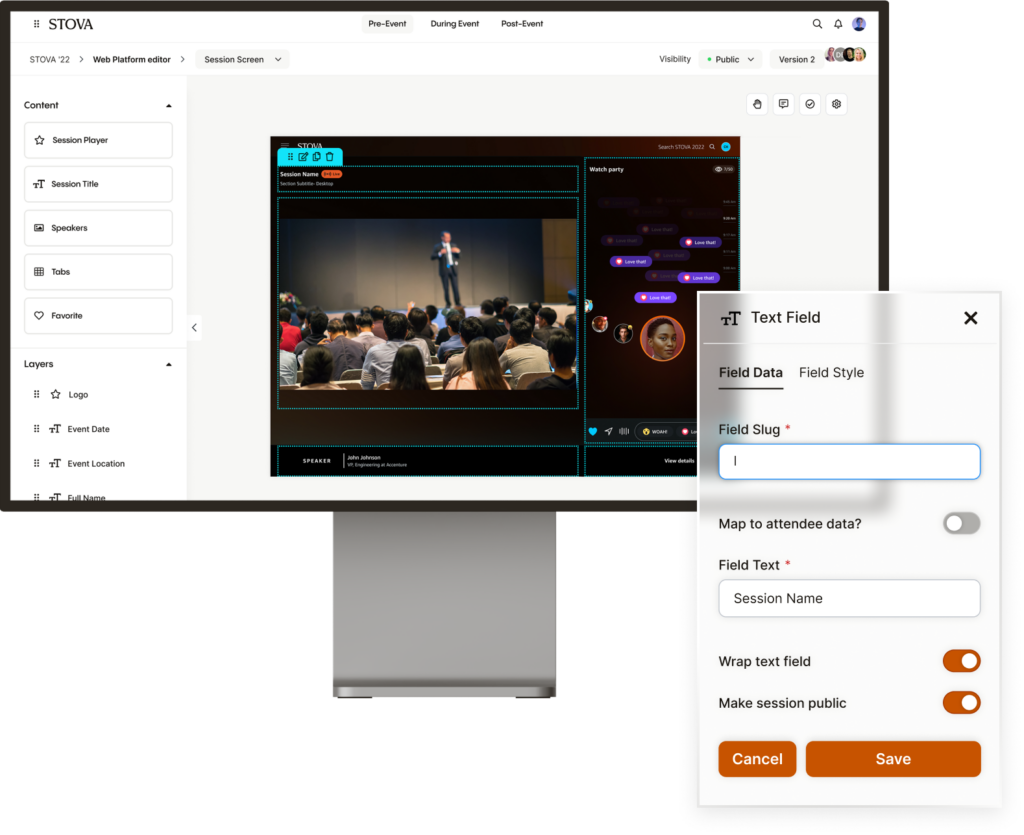Enable Map to attendee data
This screenshot has width=1024, height=835.
tap(961, 523)
